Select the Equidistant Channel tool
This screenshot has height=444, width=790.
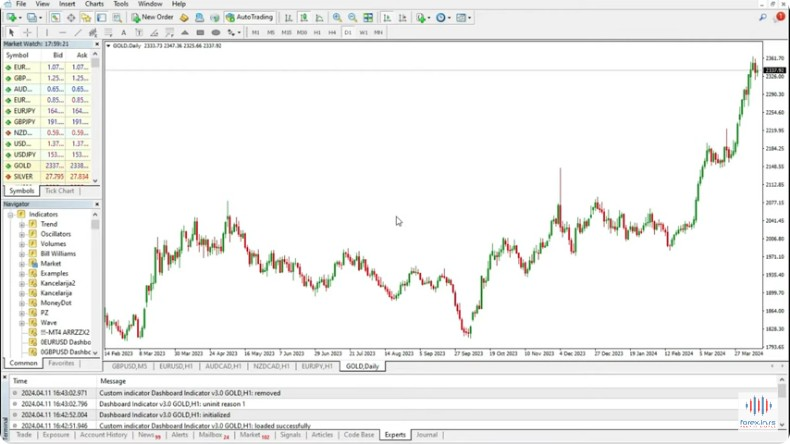point(93,32)
